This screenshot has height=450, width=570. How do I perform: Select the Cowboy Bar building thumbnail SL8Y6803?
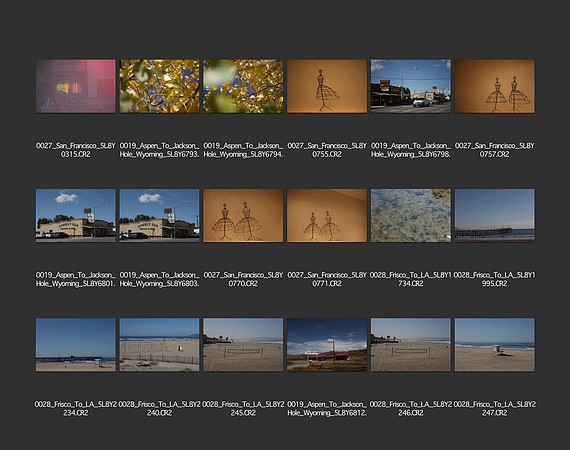pyautogui.click(x=160, y=216)
